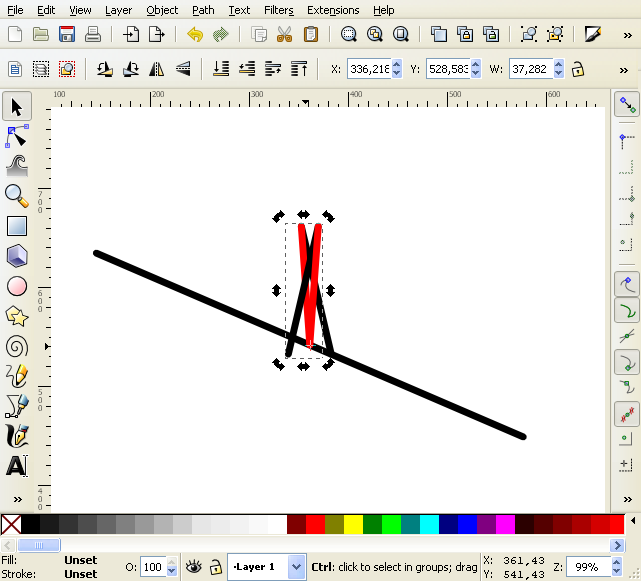Open the Layer menu

click(x=118, y=10)
